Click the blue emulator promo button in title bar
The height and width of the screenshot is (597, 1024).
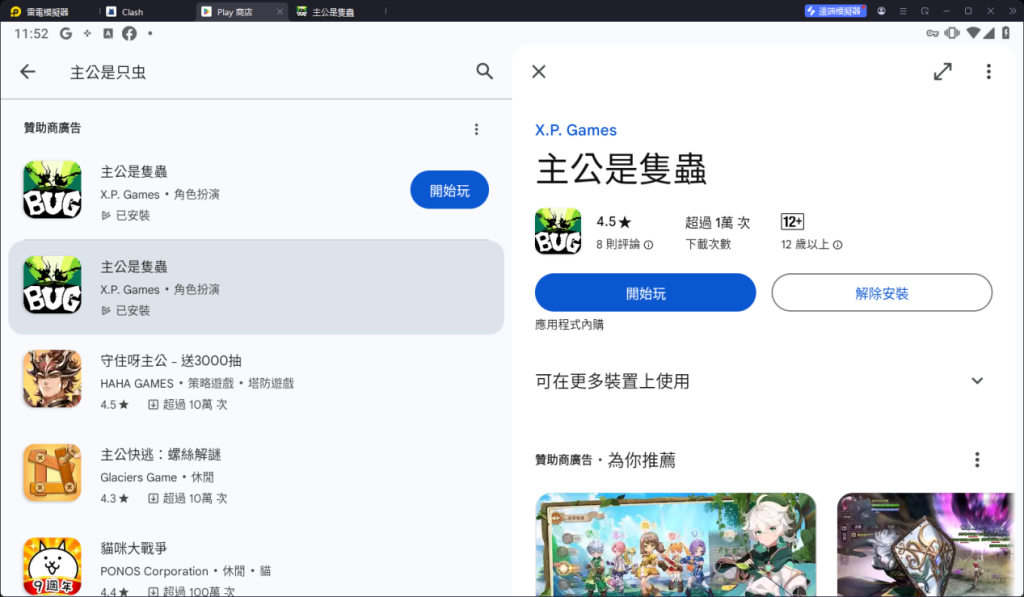[835, 11]
